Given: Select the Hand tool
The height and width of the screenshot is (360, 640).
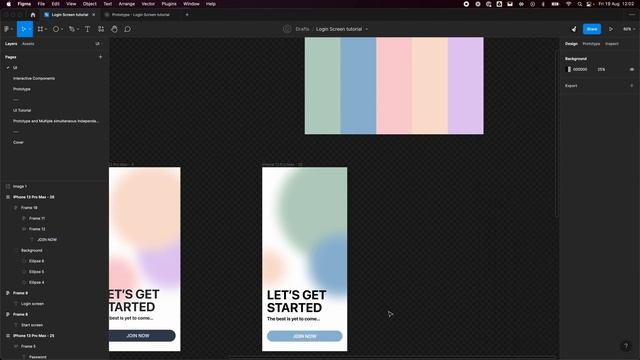Looking at the screenshot, I should tap(114, 29).
